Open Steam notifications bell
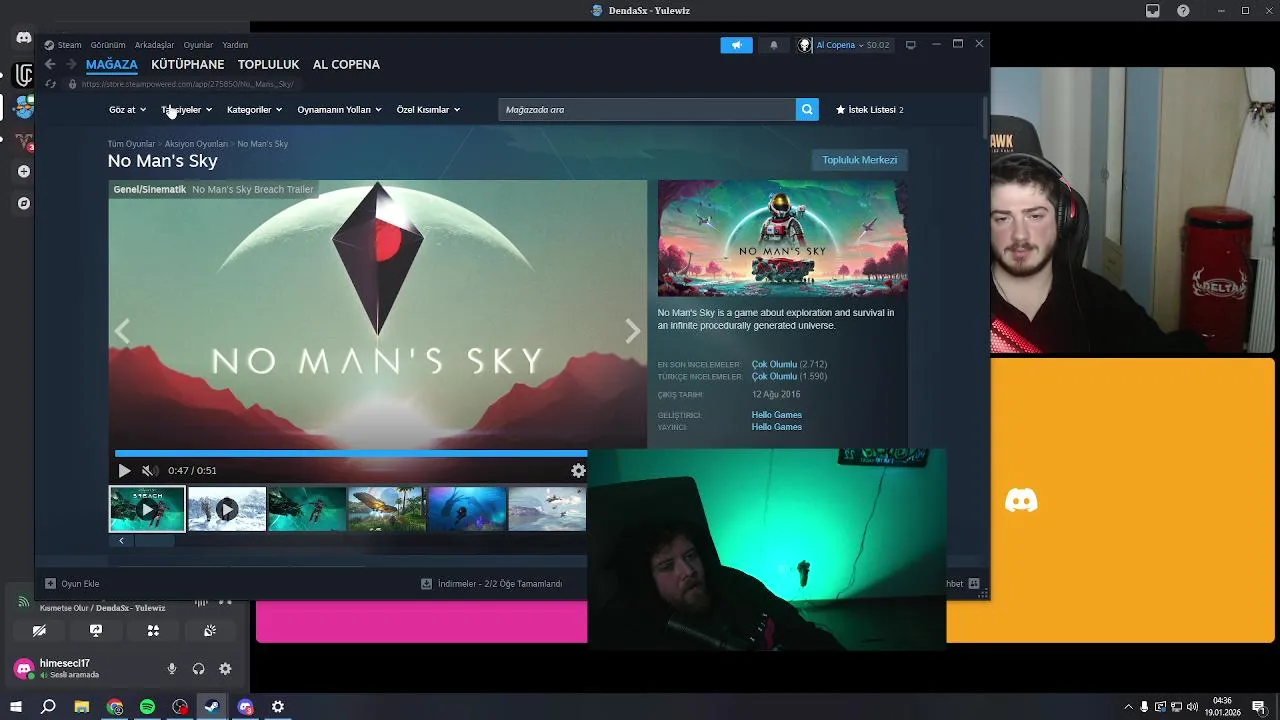The image size is (1280, 720). pyautogui.click(x=773, y=45)
